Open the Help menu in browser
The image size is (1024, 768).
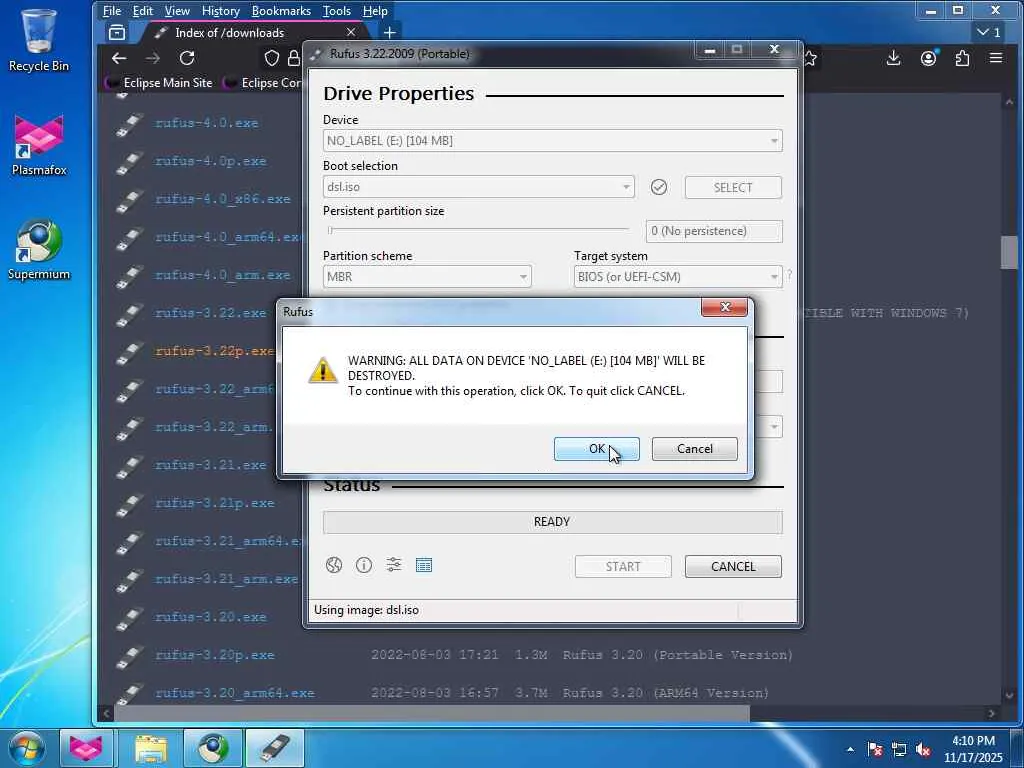pyautogui.click(x=375, y=11)
